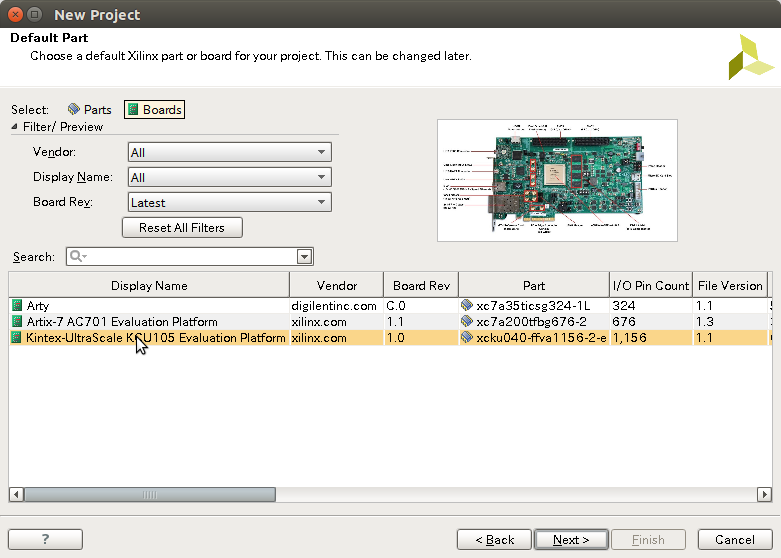Click the 324 pin count cell
Viewport: 781px width, 558px height.
651,305
